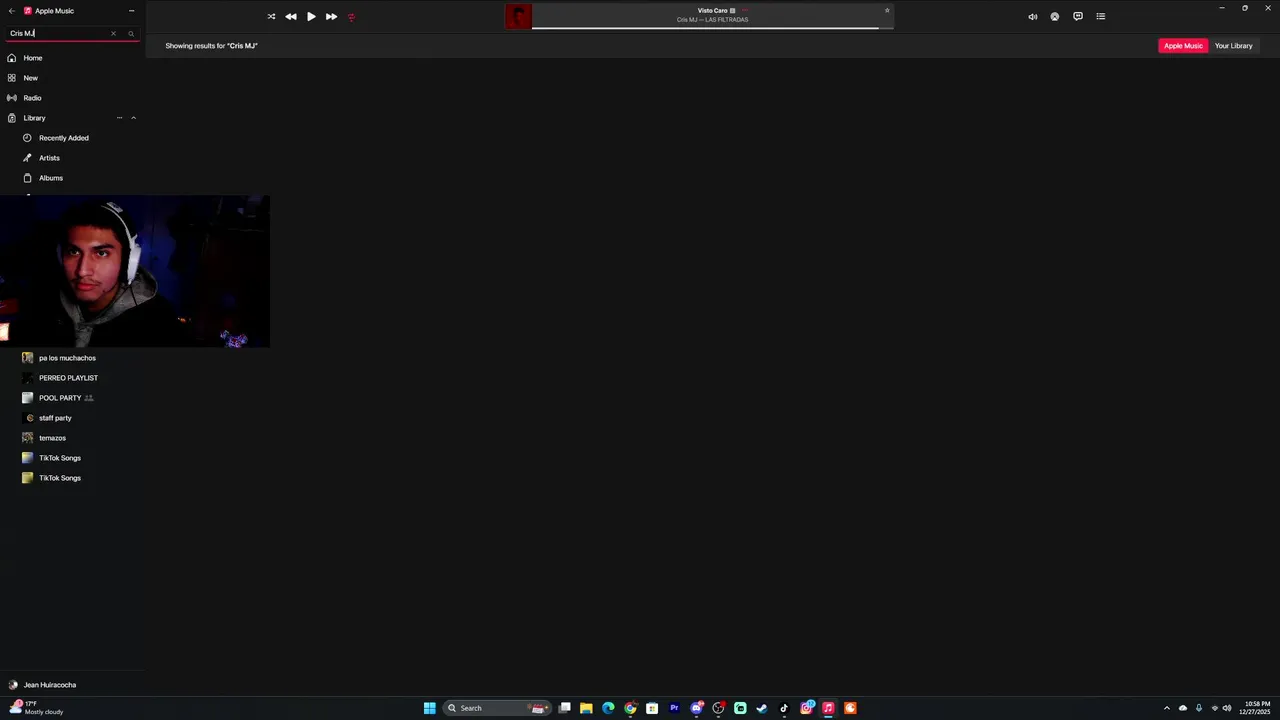Screen dimensions: 1280x720
Task: Toggle shuffle playback
Action: (x=271, y=17)
